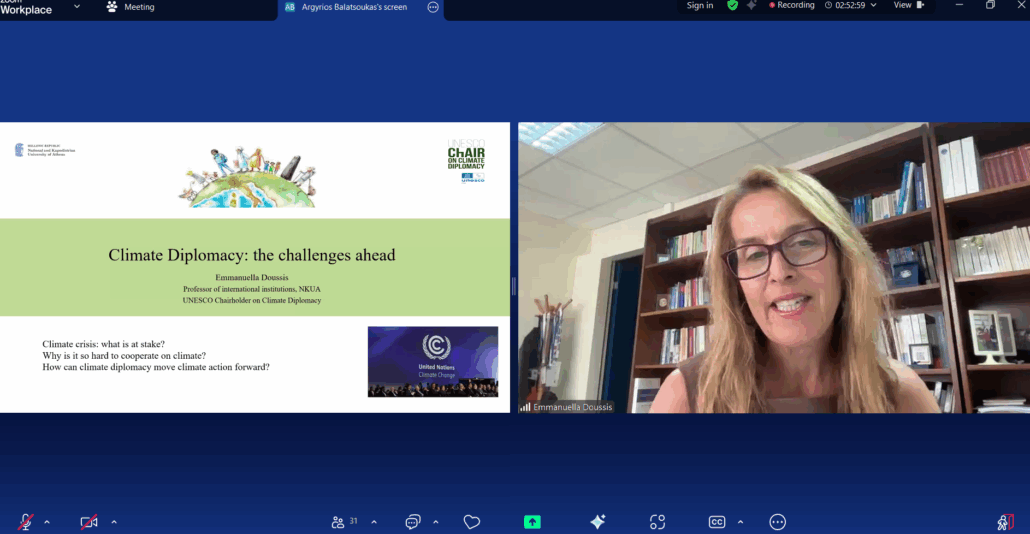Open the More options ellipsis in toolbar
This screenshot has width=1030, height=534.
coord(777,521)
